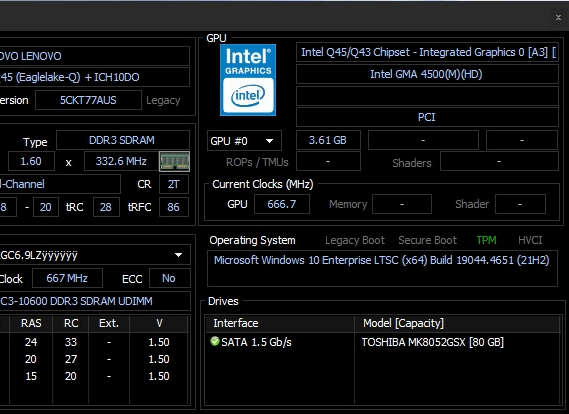Click the 667 MHz module clock value
Image resolution: width=569 pixels, height=414 pixels.
67,278
